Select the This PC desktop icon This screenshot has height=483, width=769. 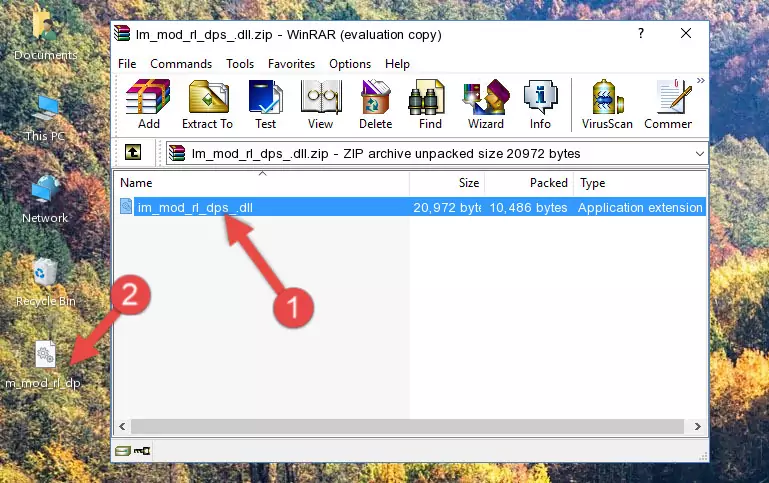pyautogui.click(x=45, y=119)
